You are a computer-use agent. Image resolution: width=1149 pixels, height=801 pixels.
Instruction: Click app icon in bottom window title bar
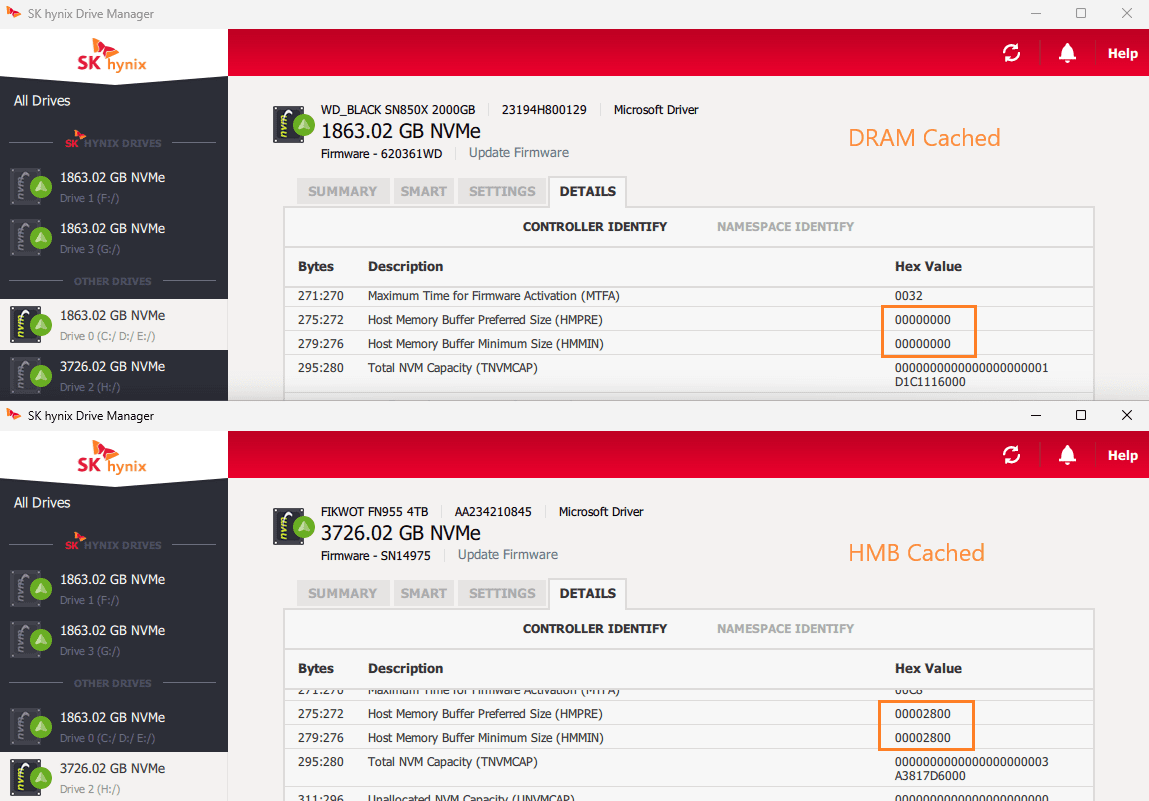click(x=13, y=415)
